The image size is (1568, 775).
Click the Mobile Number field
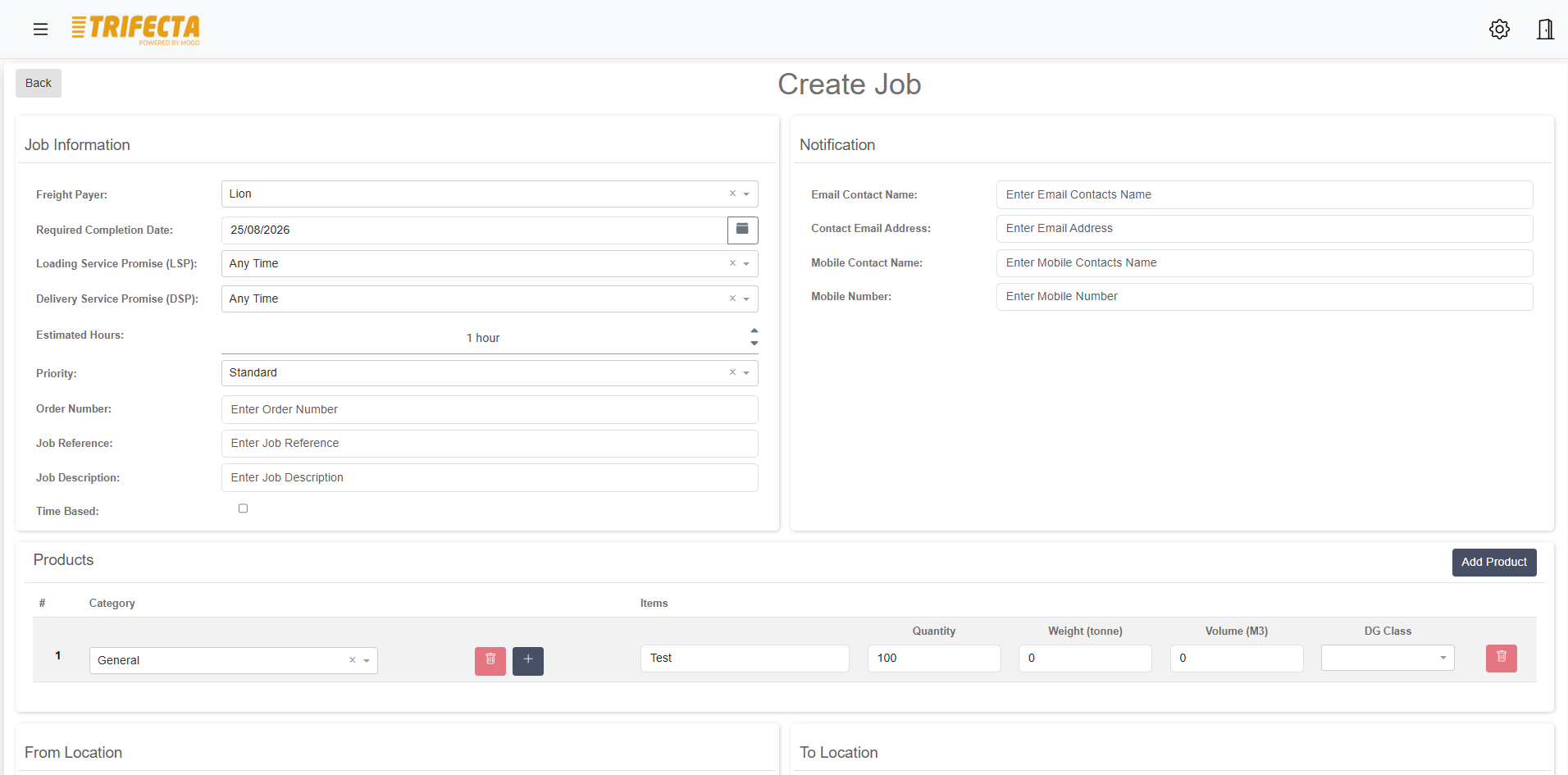coord(1265,296)
